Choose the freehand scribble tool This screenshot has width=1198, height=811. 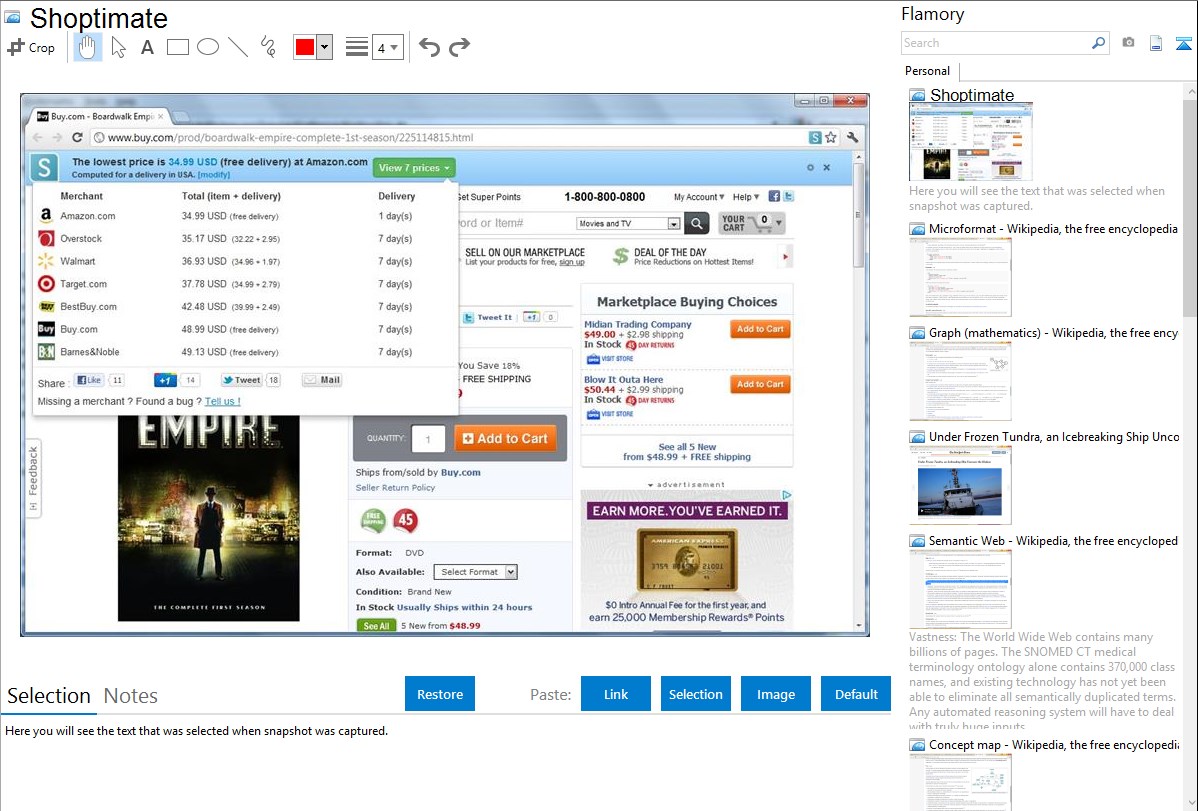(268, 47)
